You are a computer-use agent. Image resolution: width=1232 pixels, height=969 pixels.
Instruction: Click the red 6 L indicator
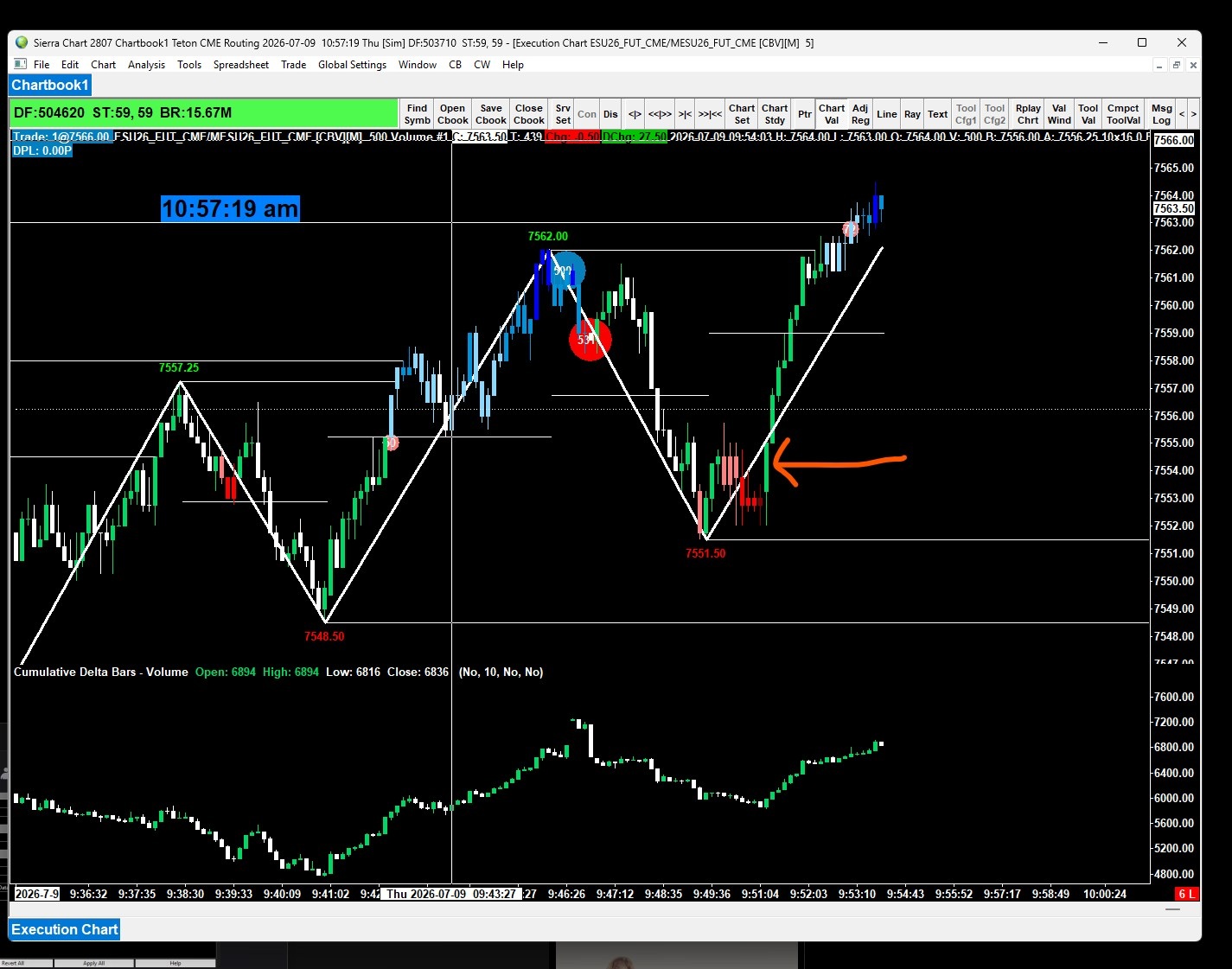(1187, 894)
